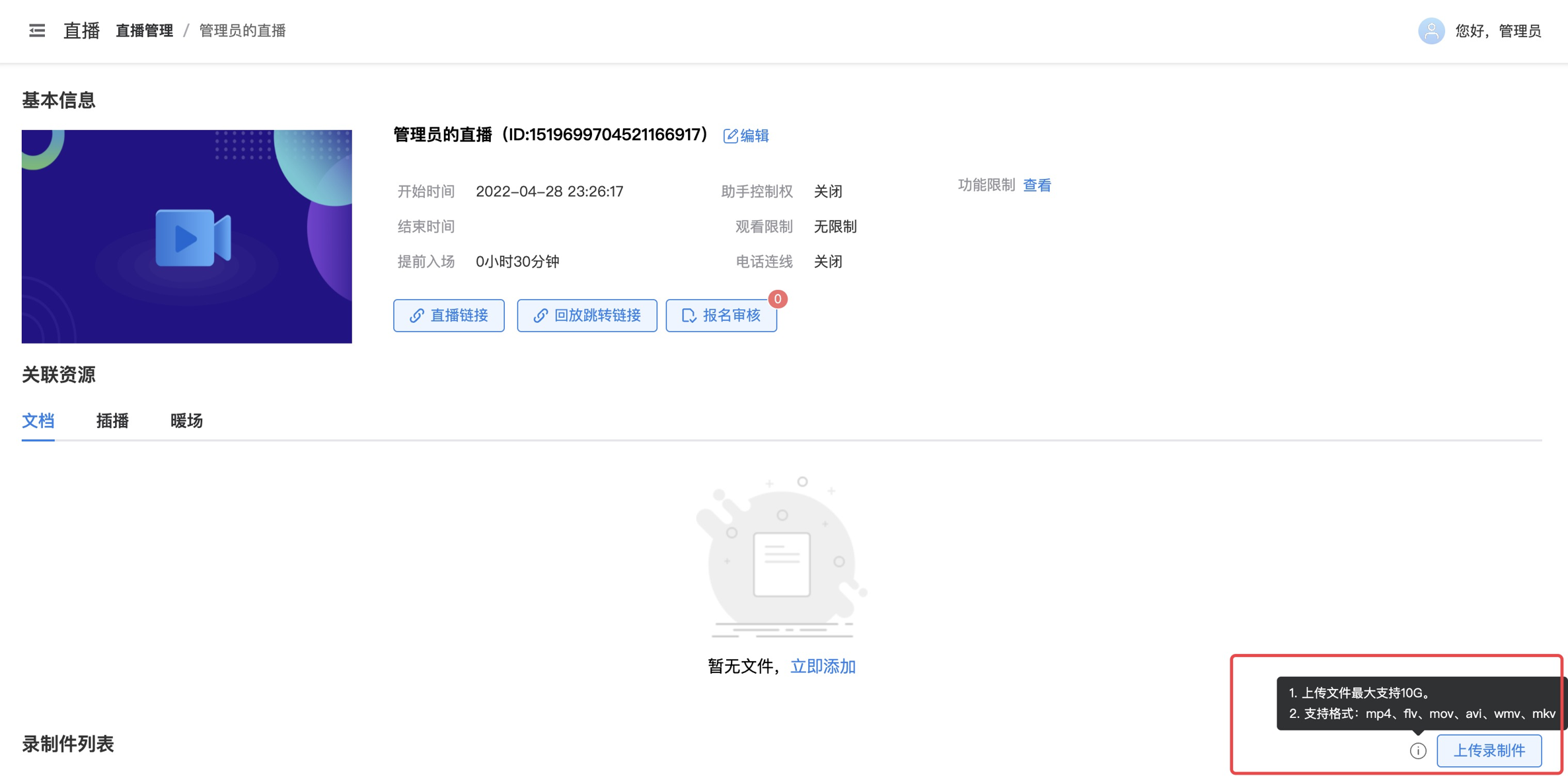
Task: Collapse the sidebar hamburger menu icon
Action: pyautogui.click(x=37, y=30)
